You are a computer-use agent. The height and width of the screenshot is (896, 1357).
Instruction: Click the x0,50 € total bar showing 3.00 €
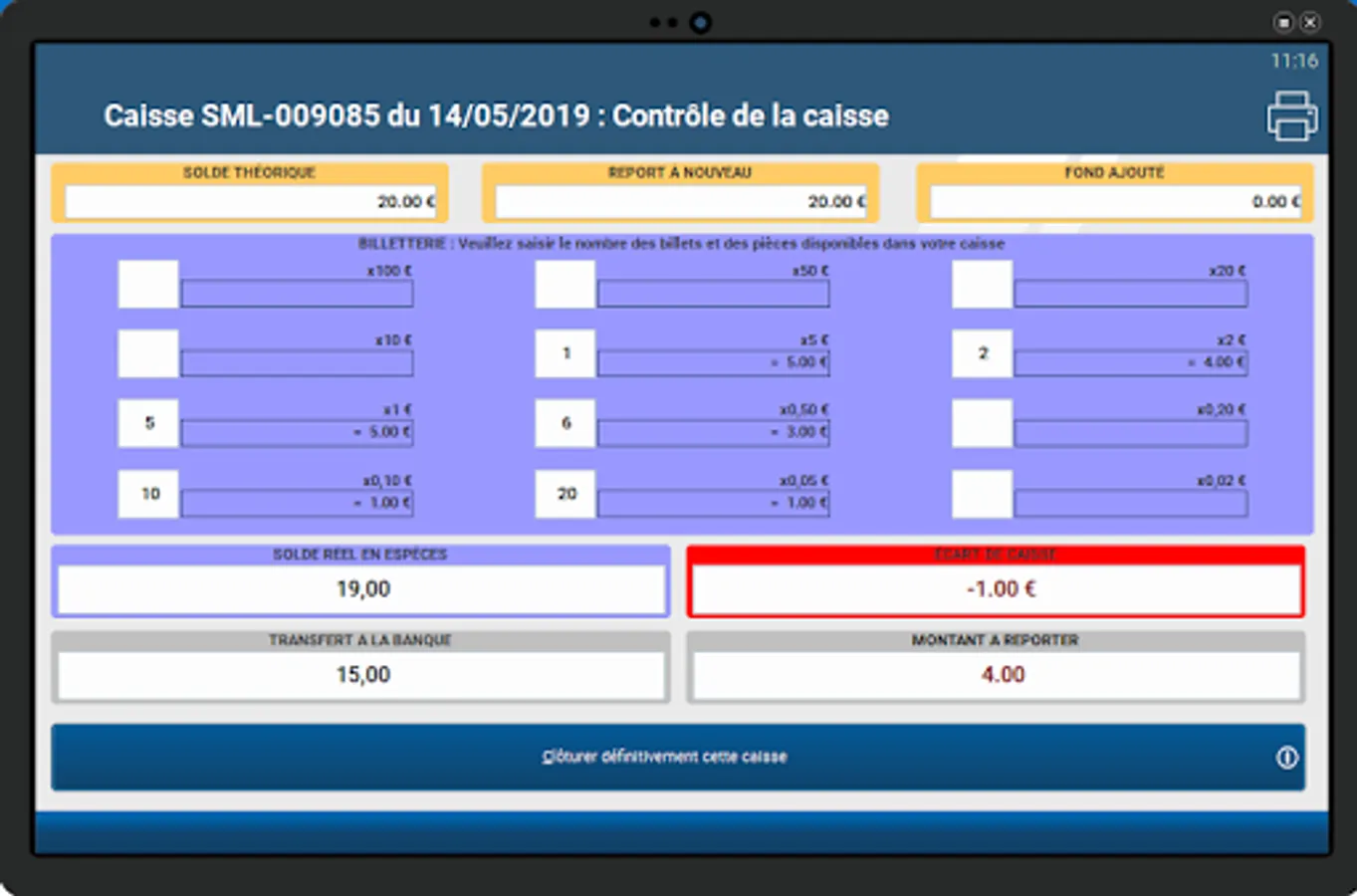pos(713,433)
